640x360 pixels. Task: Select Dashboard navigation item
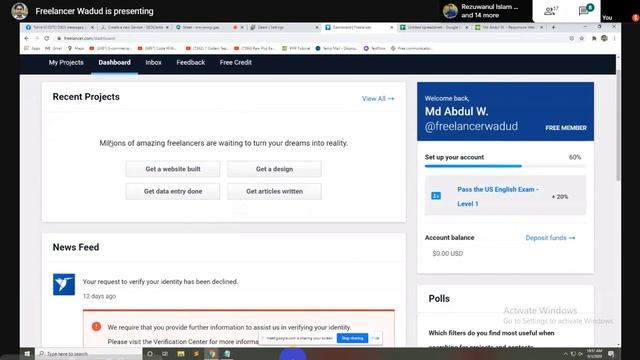(x=114, y=62)
